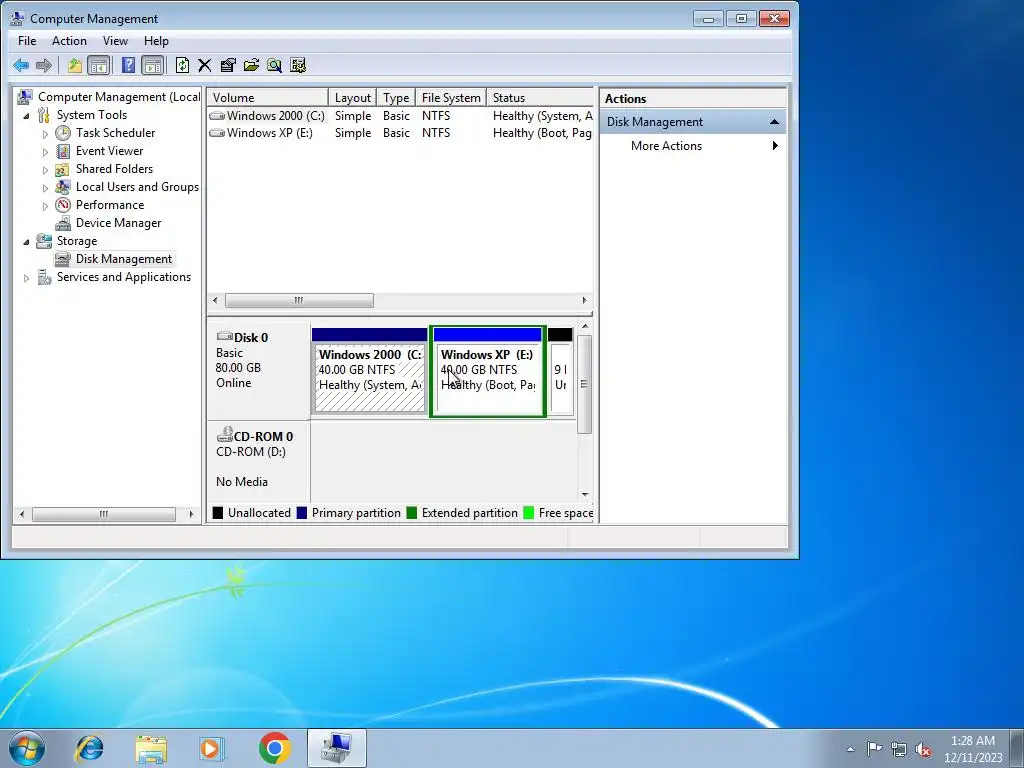Expand the Performance node arrow
1024x768 pixels.
tap(45, 206)
